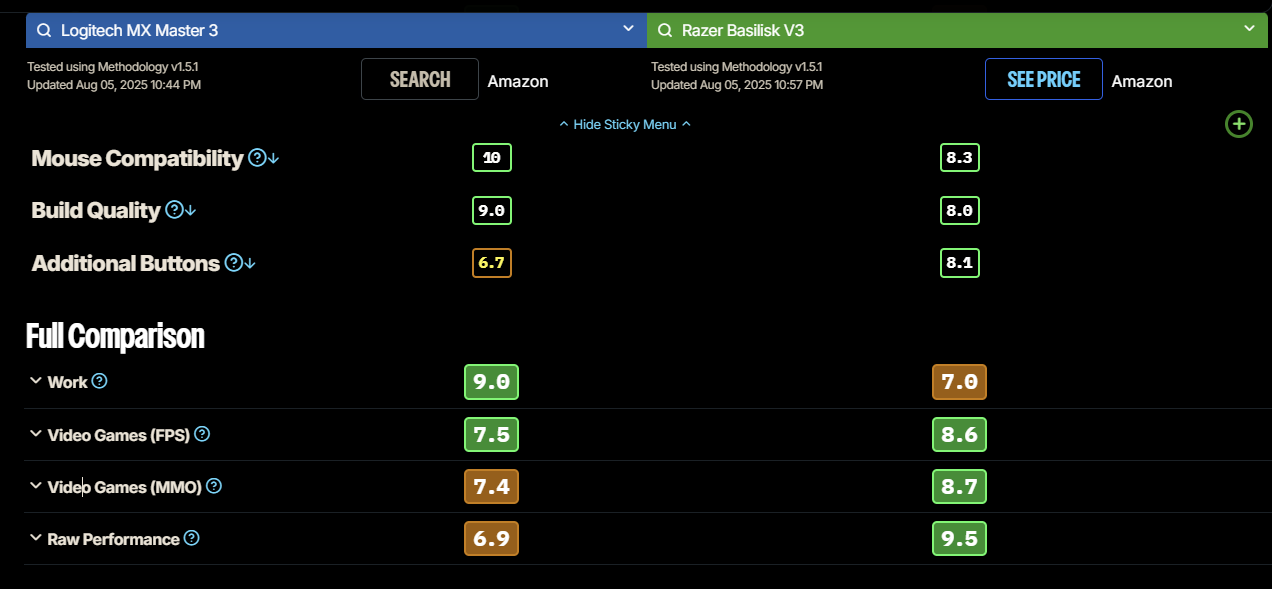Viewport: 1272px width, 589px height.
Task: Click Logitech FPS score 7.5
Action: point(492,434)
